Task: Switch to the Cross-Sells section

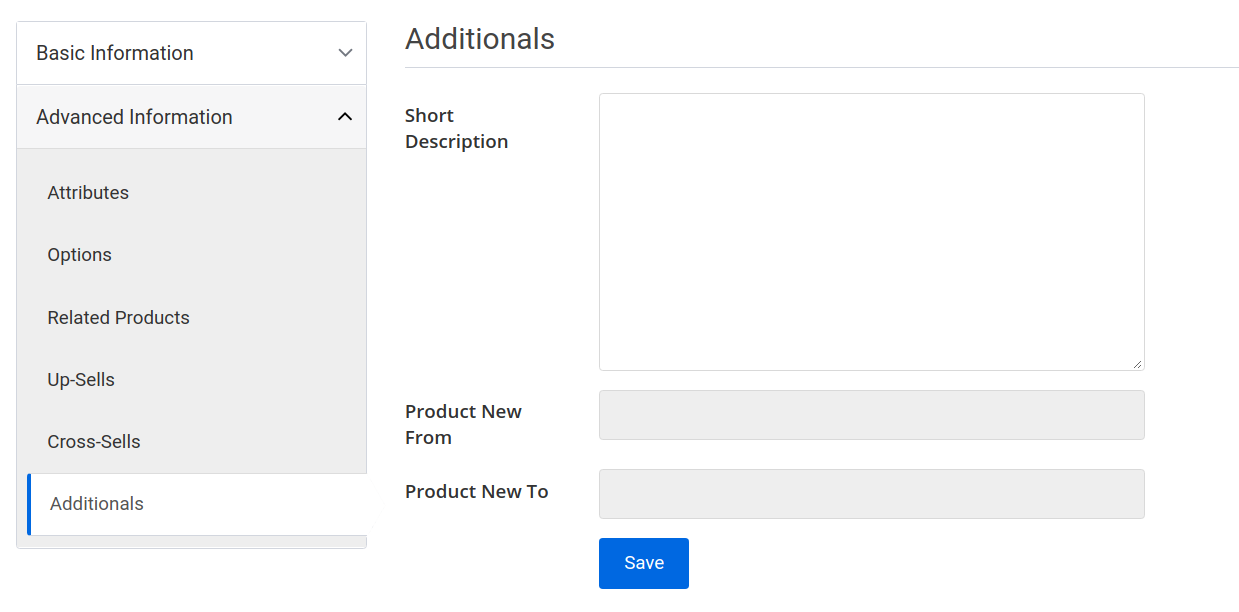Action: 94,441
